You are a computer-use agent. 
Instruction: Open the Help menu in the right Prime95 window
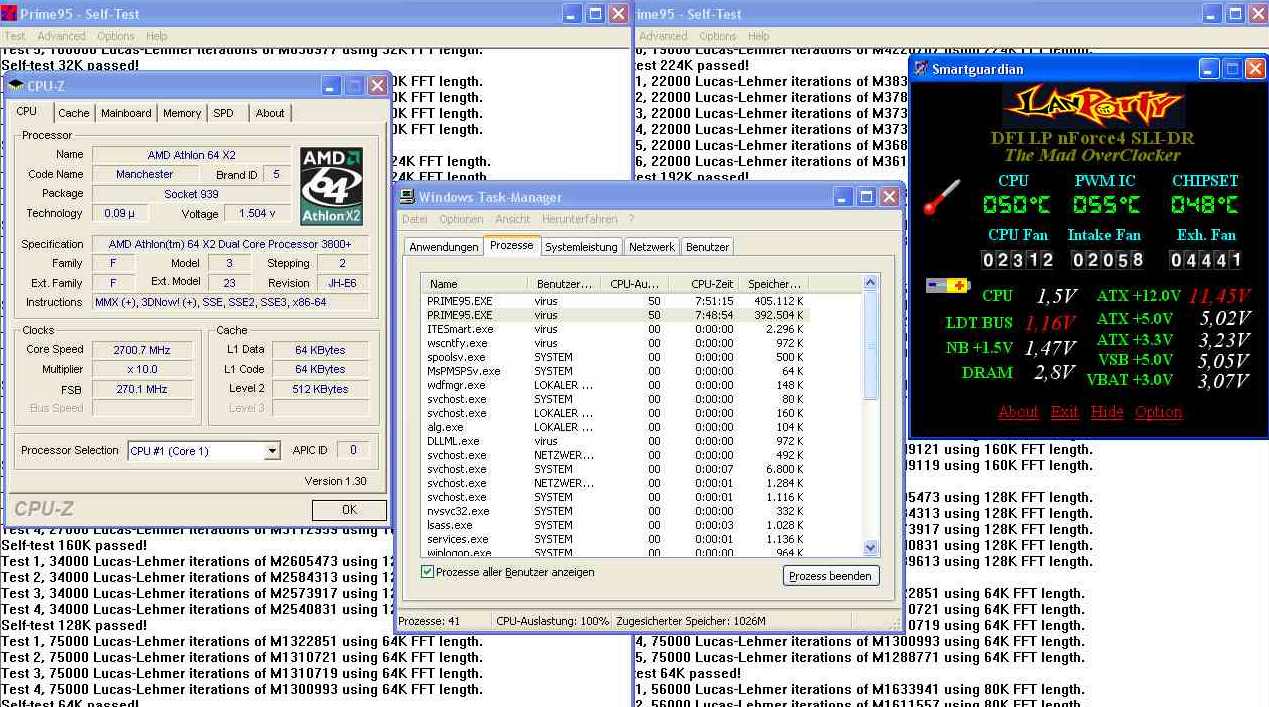point(759,36)
